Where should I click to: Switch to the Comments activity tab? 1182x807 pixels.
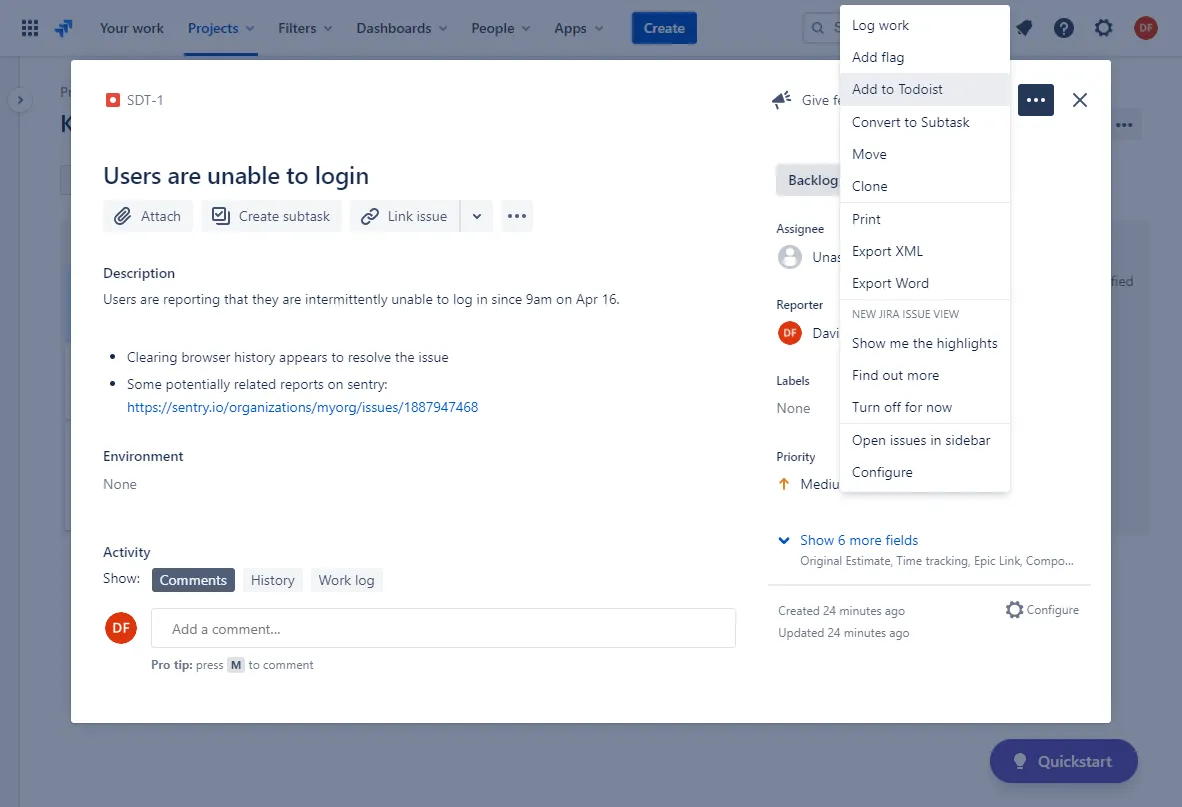pos(193,580)
